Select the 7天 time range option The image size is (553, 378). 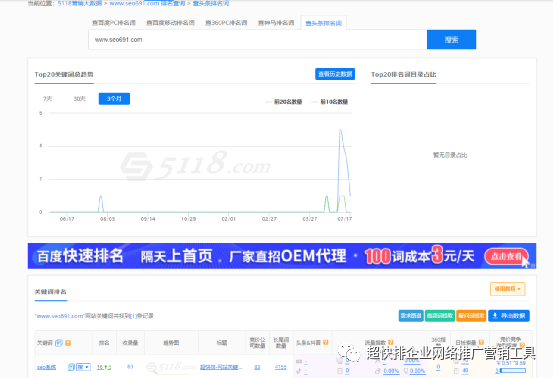(x=47, y=99)
